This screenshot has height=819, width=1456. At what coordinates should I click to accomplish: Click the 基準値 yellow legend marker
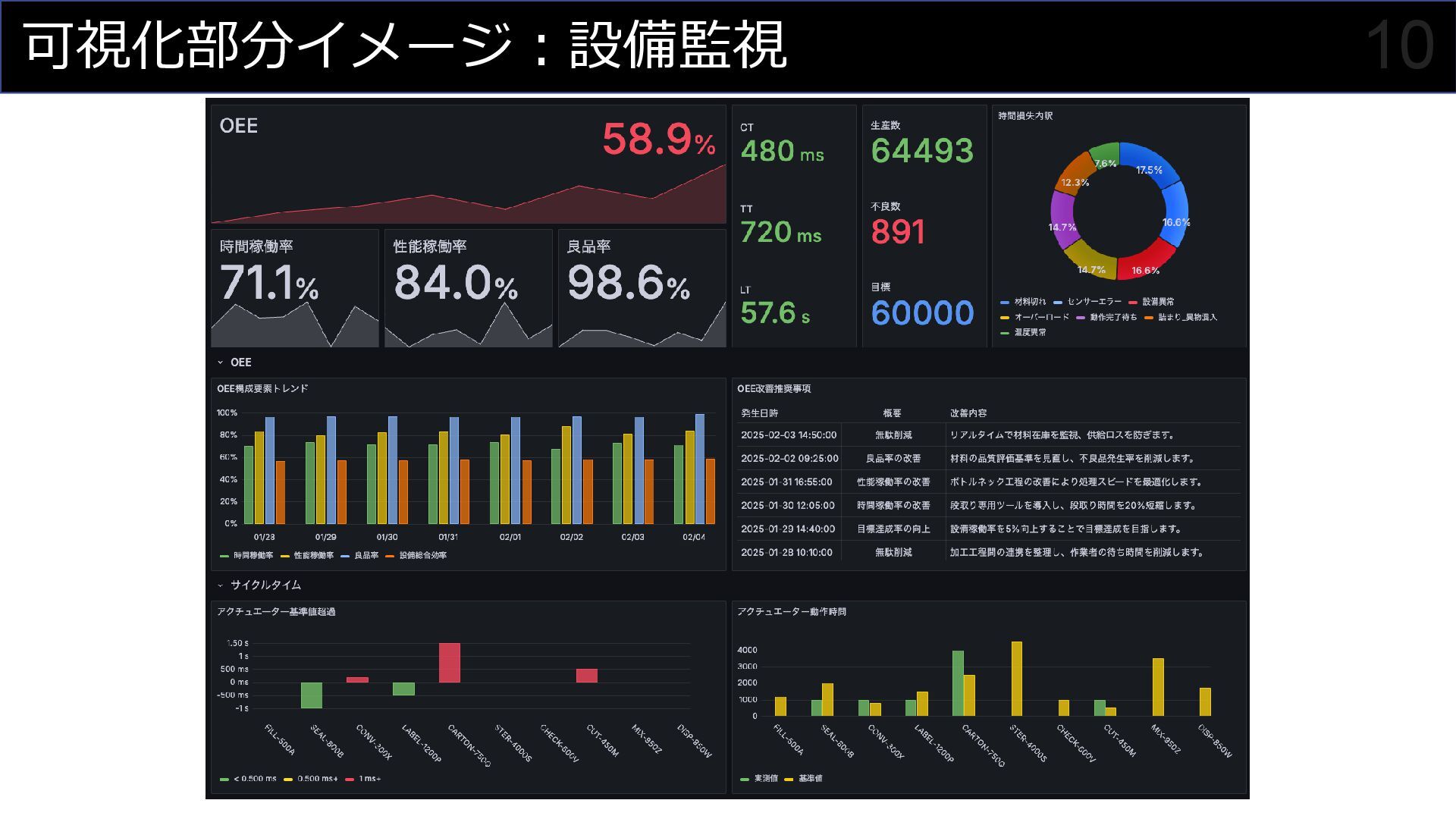[x=789, y=780]
